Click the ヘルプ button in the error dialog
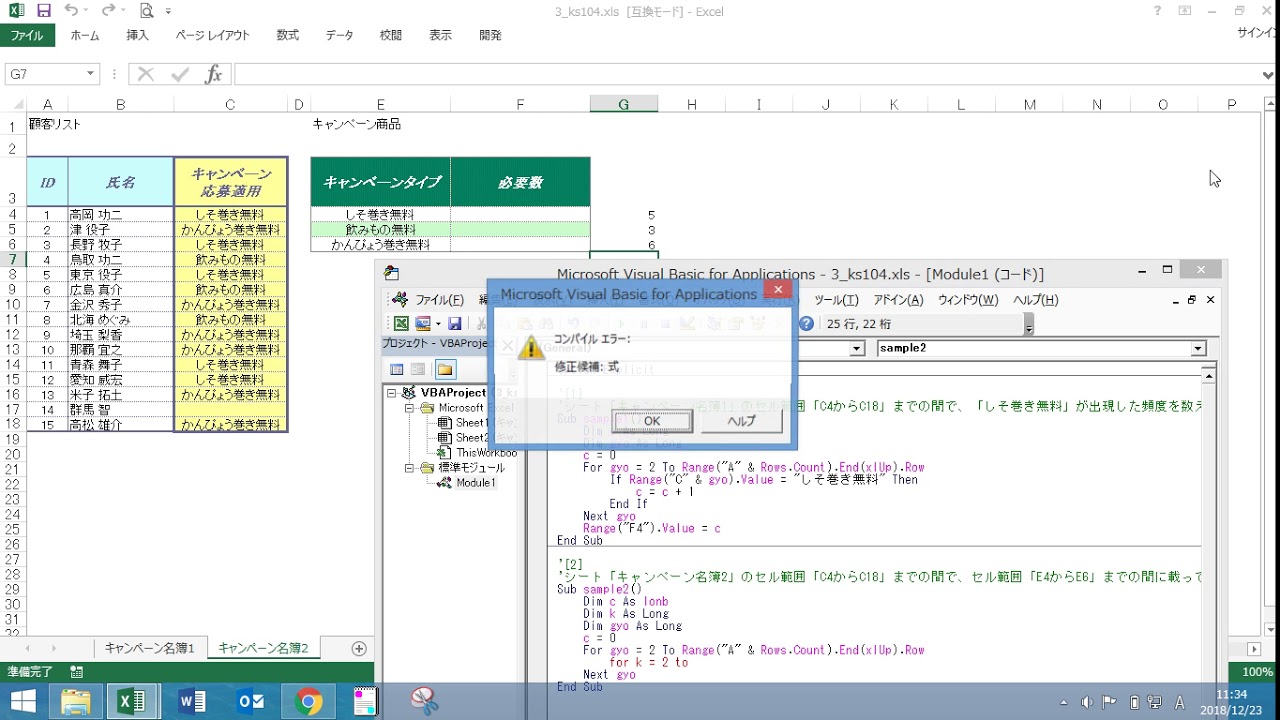Viewport: 1280px width, 720px height. [741, 421]
